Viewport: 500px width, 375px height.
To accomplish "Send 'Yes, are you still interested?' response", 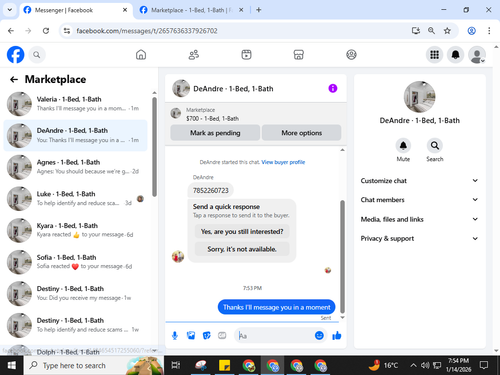I will [x=242, y=231].
